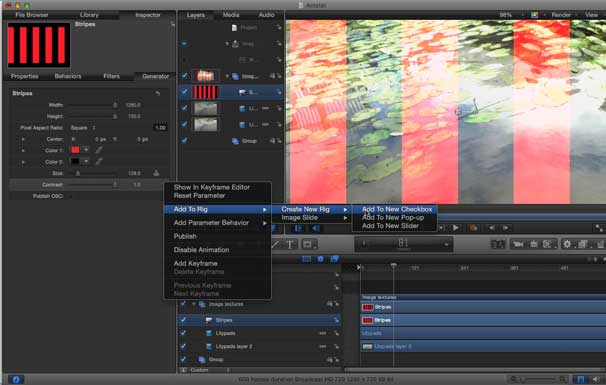Collapse the Image textures group in the timeline
The image size is (606, 385).
click(194, 304)
